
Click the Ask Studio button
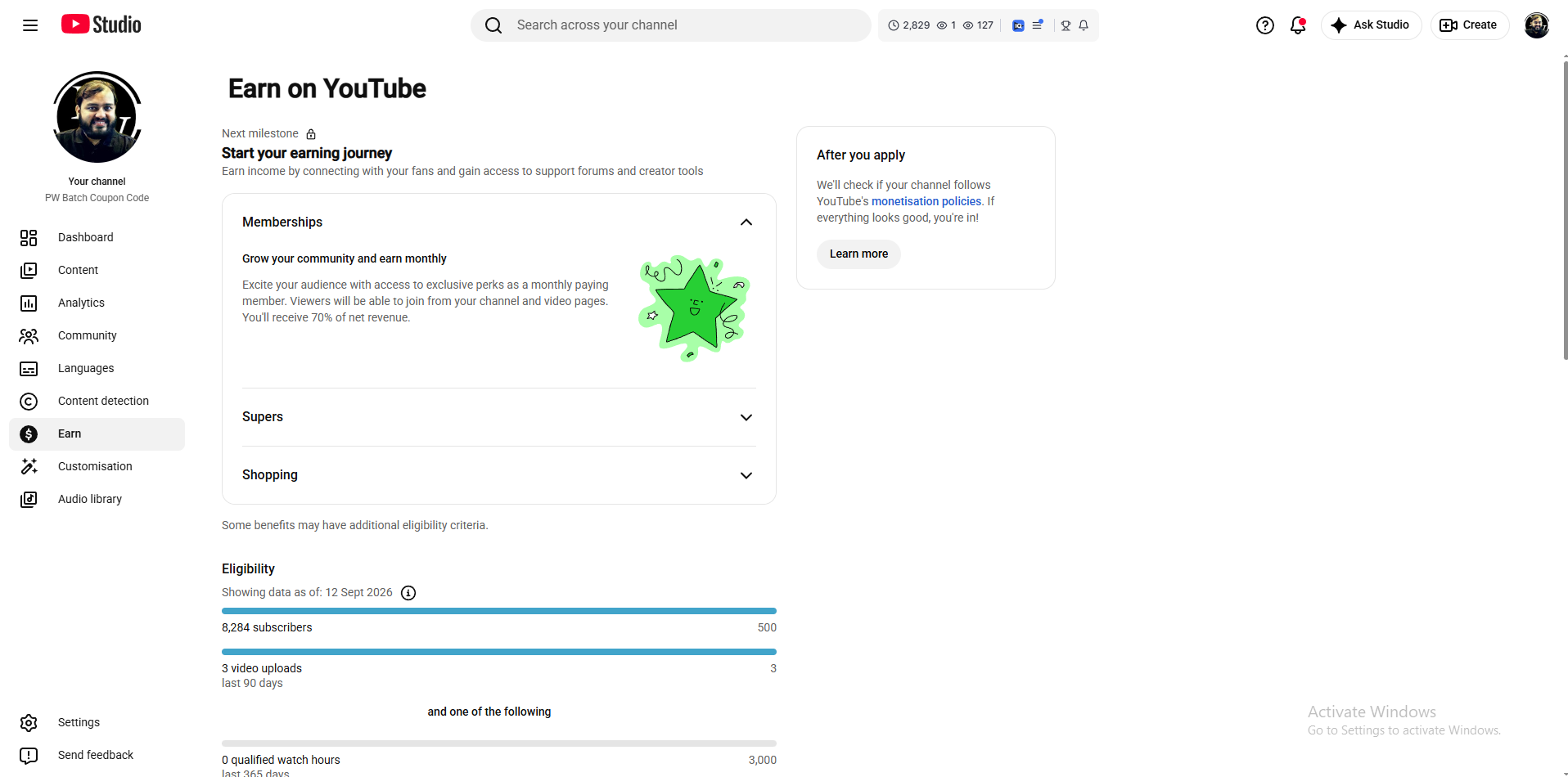point(1371,25)
